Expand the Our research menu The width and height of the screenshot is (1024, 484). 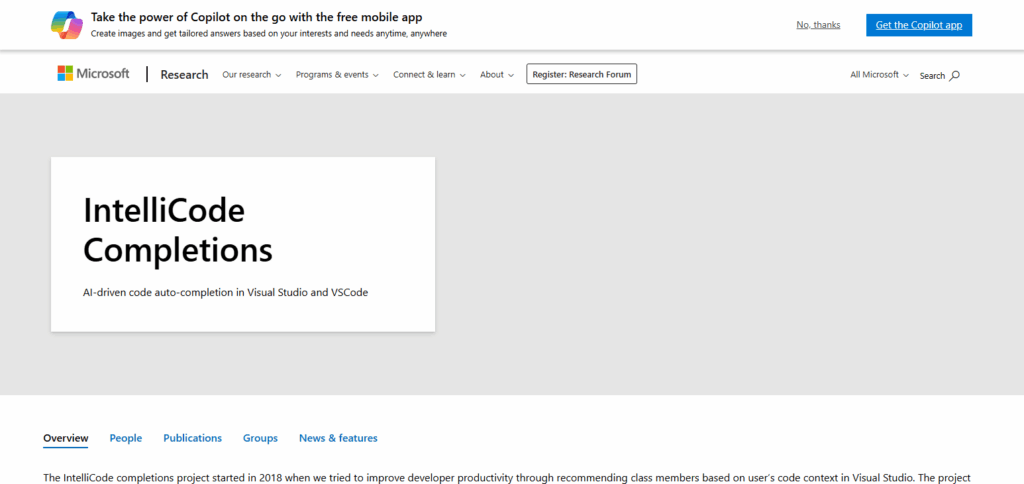(x=251, y=74)
